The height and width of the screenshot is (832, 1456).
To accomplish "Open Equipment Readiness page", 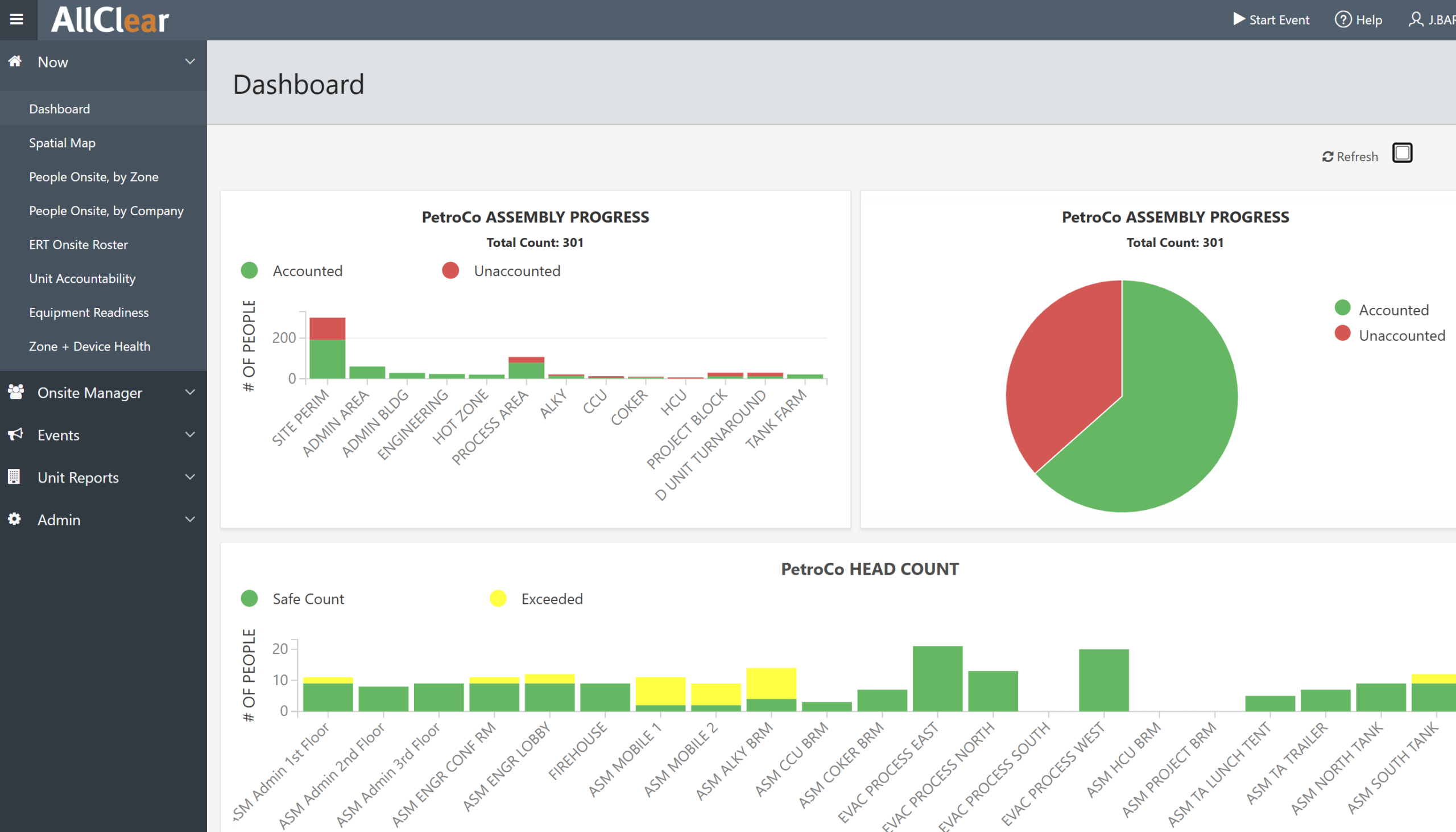I will 104,312.
